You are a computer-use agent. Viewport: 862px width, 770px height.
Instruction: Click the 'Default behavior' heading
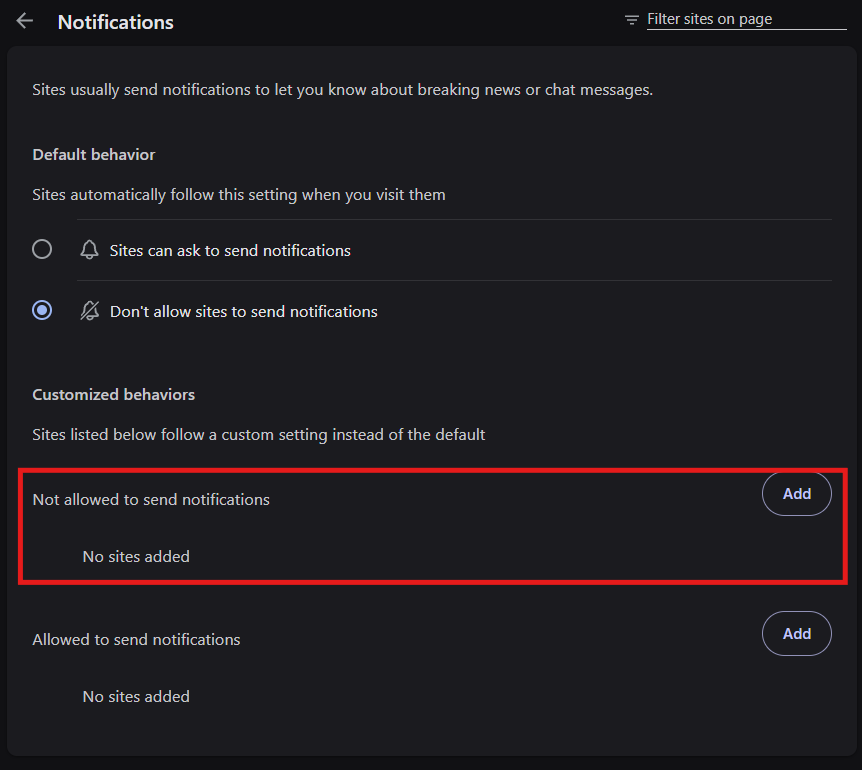coord(94,154)
